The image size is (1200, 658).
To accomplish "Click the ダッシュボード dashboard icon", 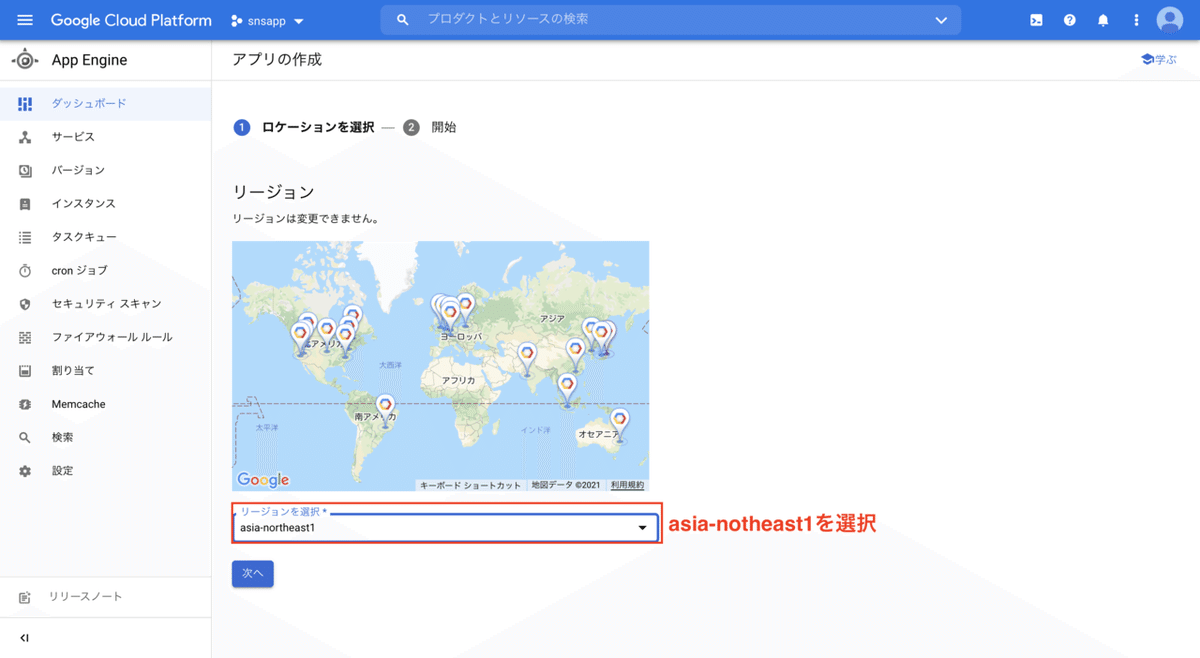I will [25, 104].
